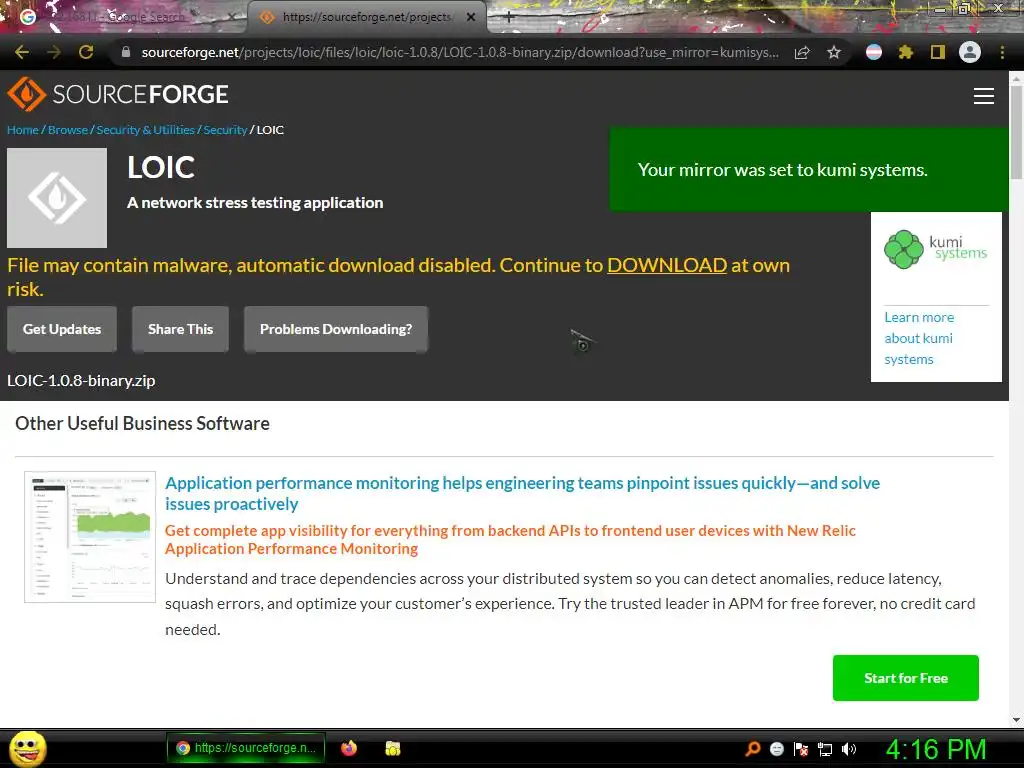Click the flag notification tray icon
Viewport: 1024px width, 768px height.
click(801, 749)
